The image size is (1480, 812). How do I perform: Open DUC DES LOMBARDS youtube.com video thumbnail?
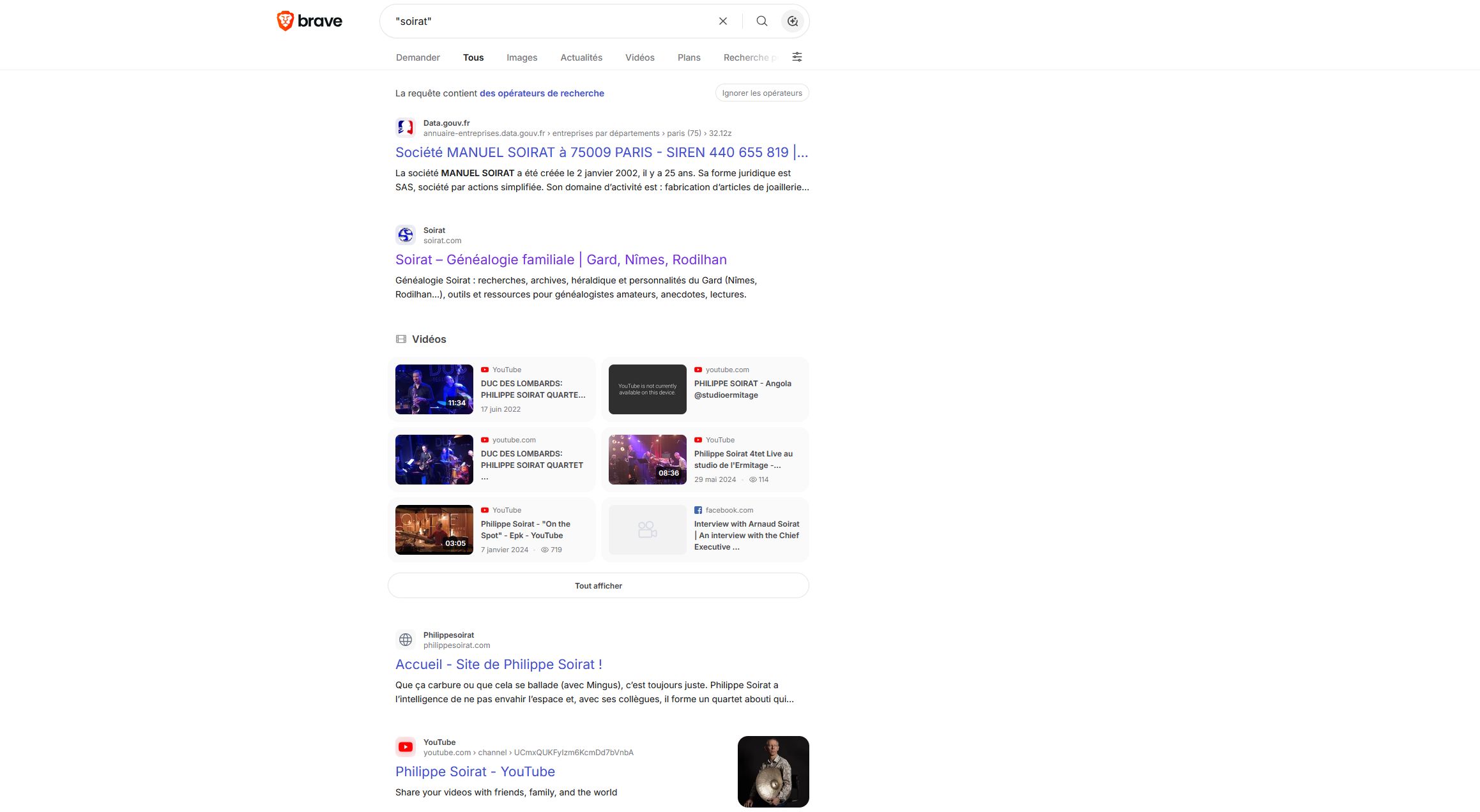(x=434, y=460)
